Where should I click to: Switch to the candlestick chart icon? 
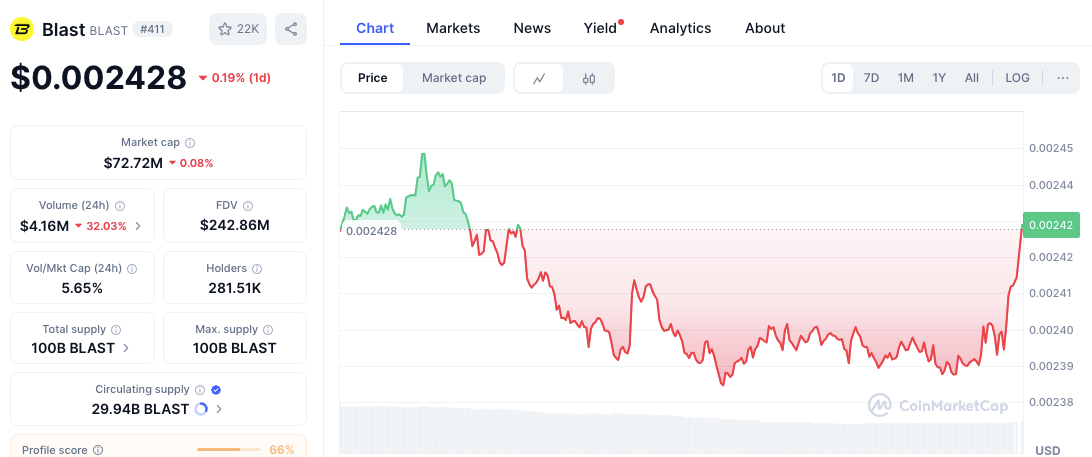point(589,78)
